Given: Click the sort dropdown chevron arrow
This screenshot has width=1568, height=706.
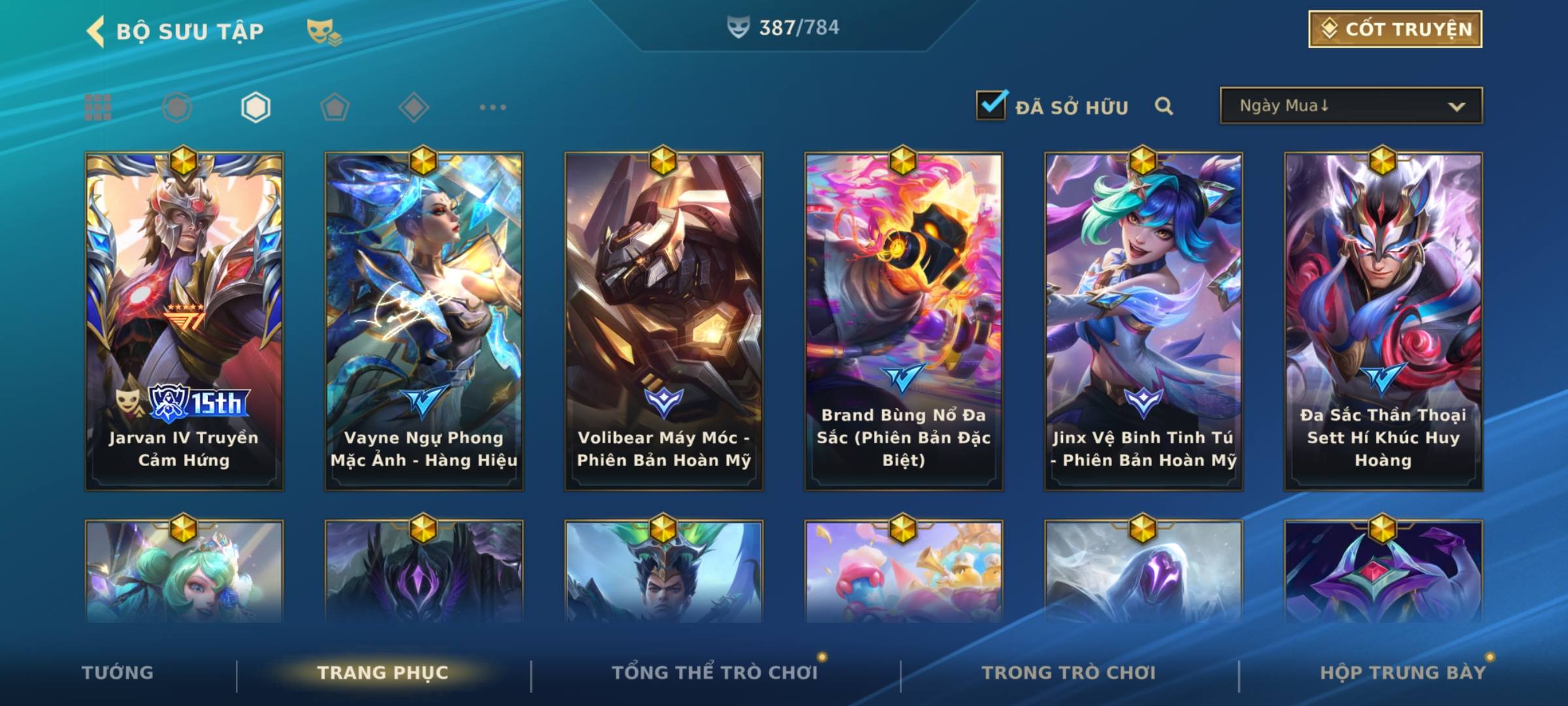Looking at the screenshot, I should click(x=1456, y=107).
